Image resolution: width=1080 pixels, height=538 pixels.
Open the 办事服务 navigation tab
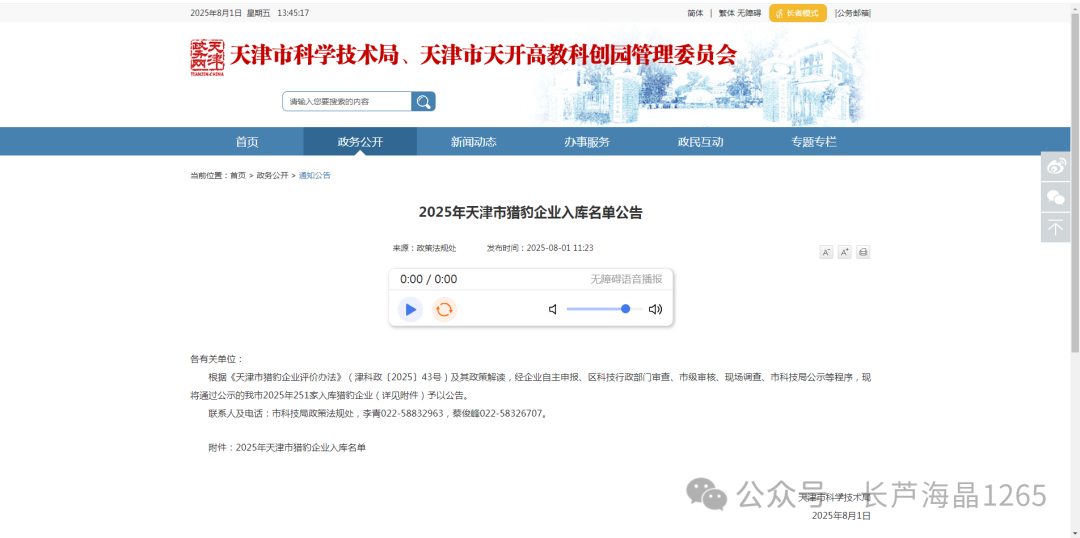587,141
